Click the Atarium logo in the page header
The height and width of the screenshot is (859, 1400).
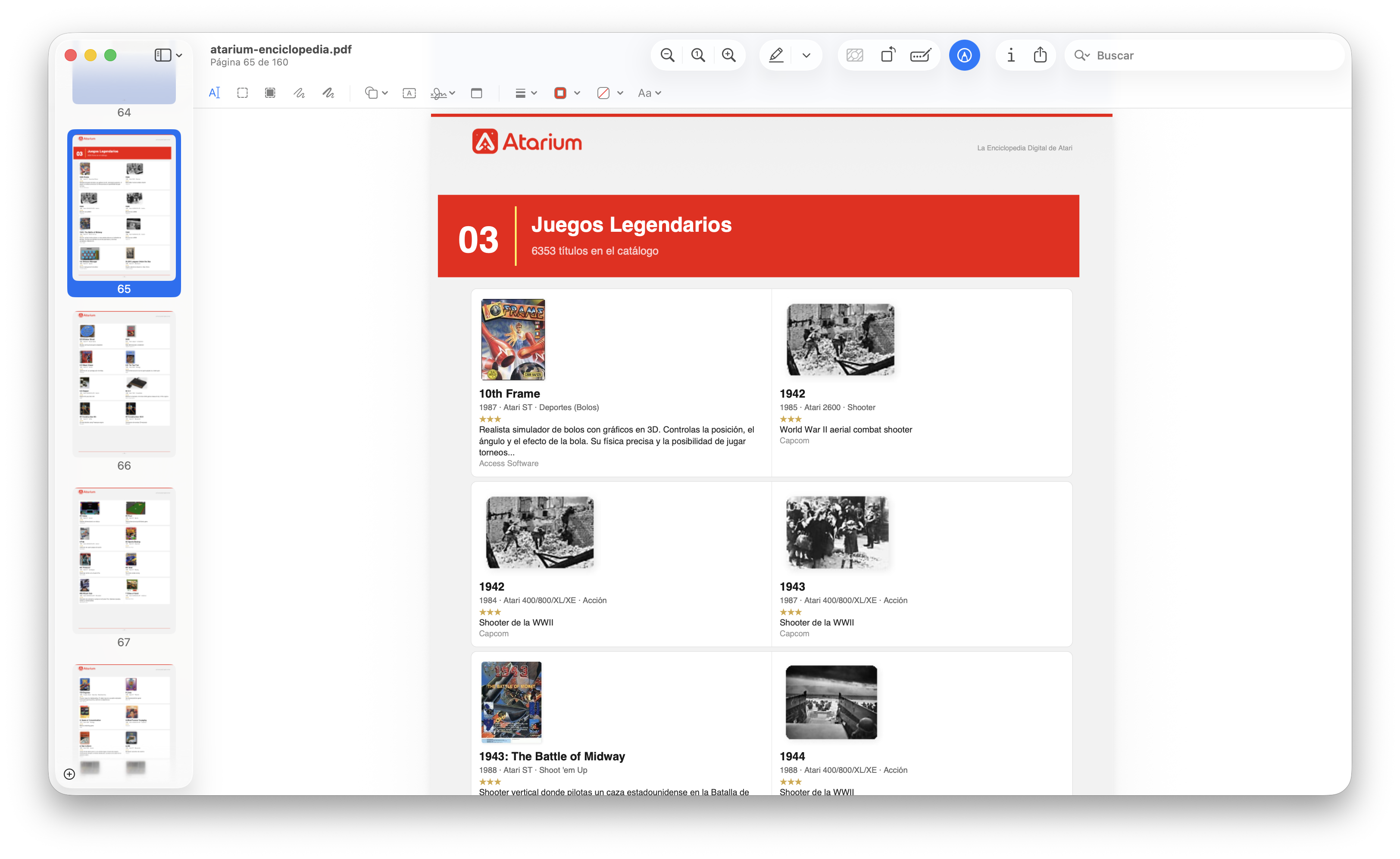pyautogui.click(x=527, y=141)
